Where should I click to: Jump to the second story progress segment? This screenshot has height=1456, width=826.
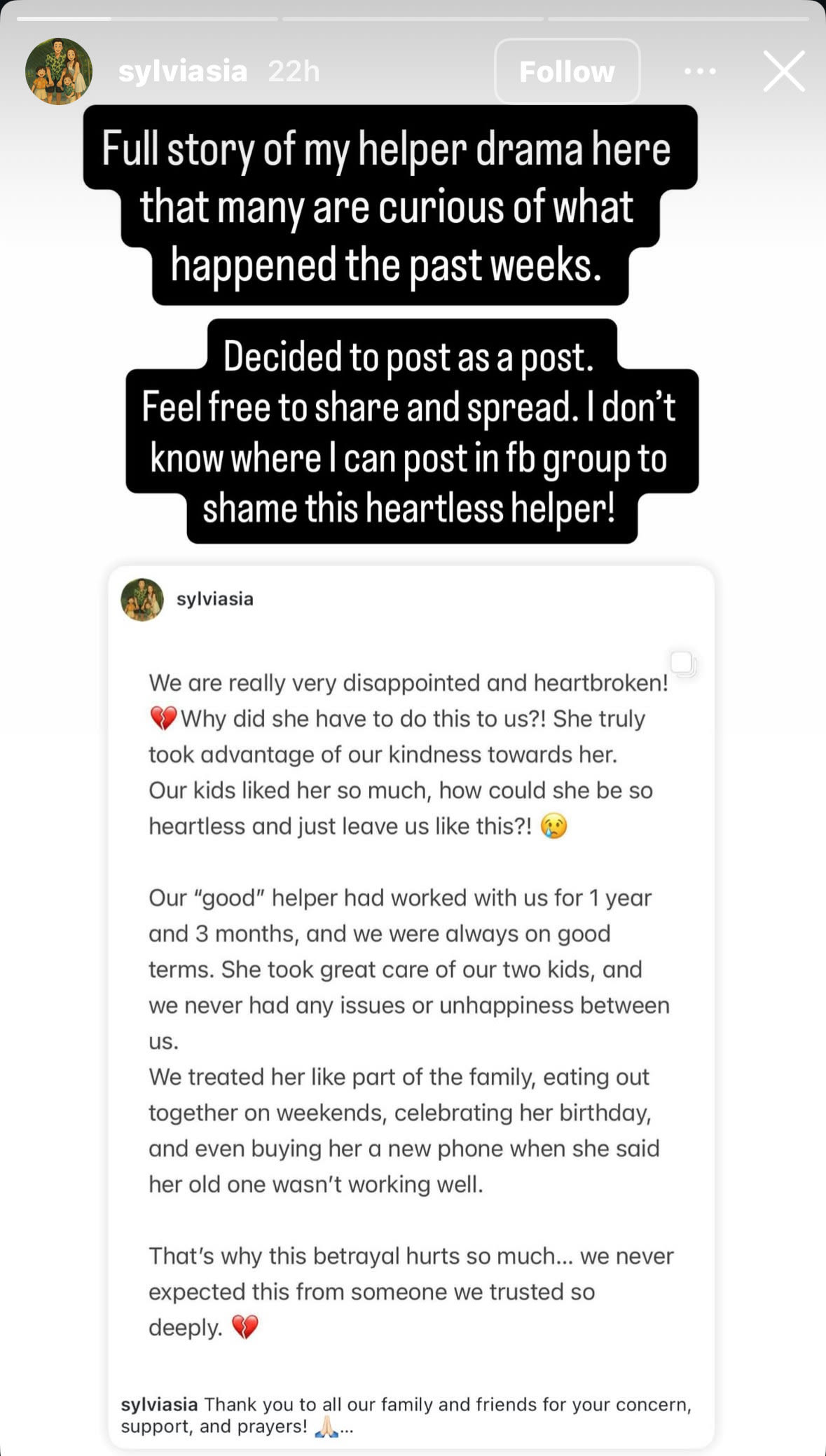click(412, 18)
